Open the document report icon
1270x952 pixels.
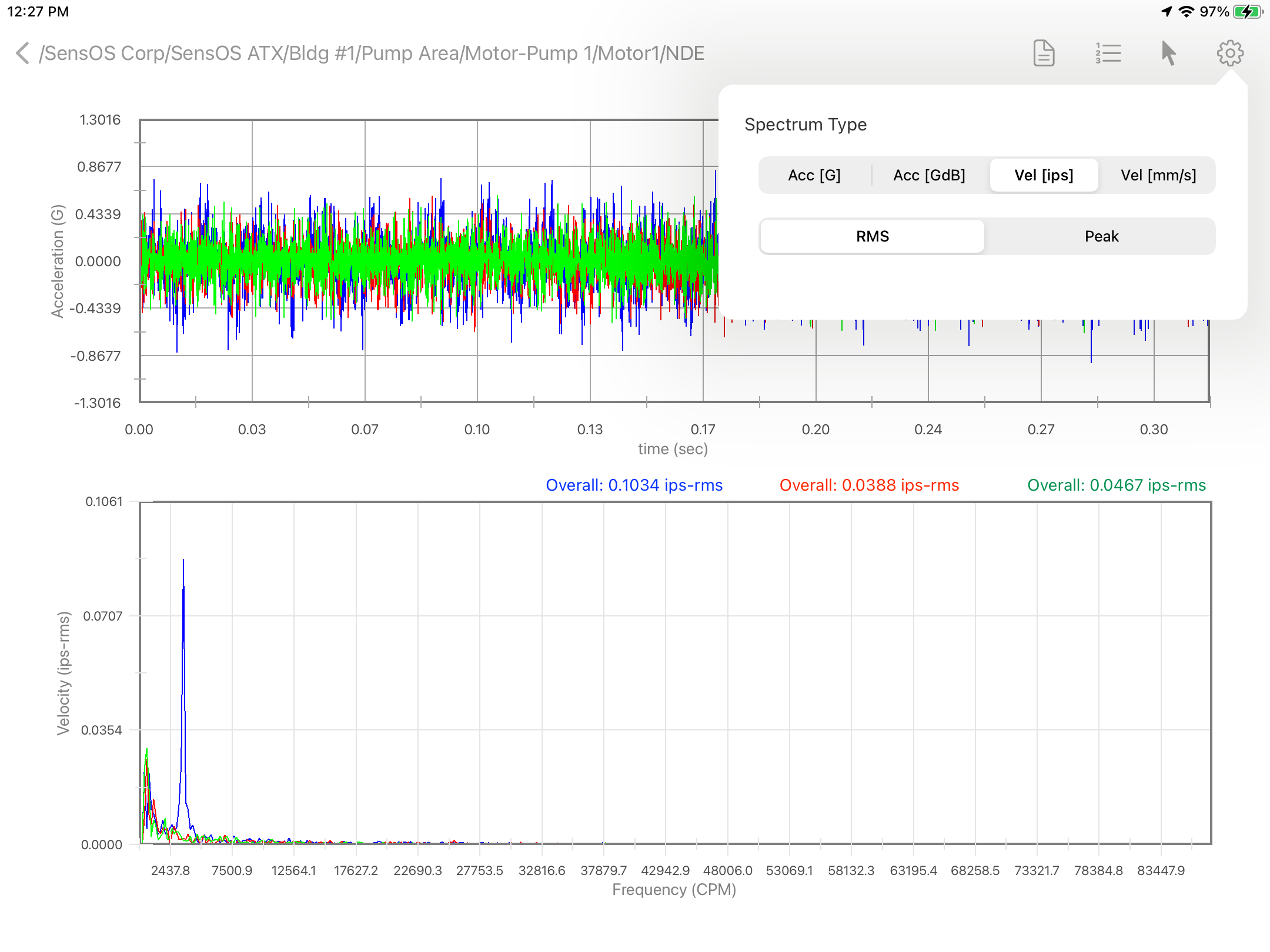coord(1044,53)
